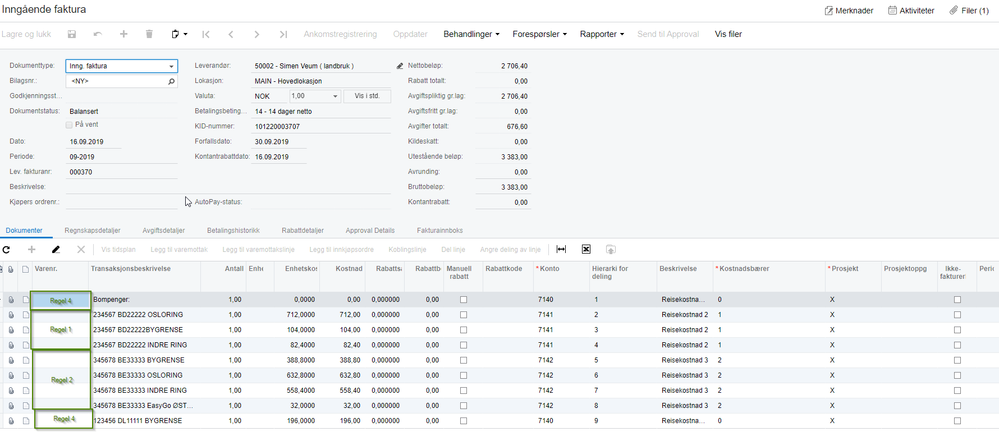Click the save (diskette) toolbar icon
999x446 pixels.
[72, 34]
